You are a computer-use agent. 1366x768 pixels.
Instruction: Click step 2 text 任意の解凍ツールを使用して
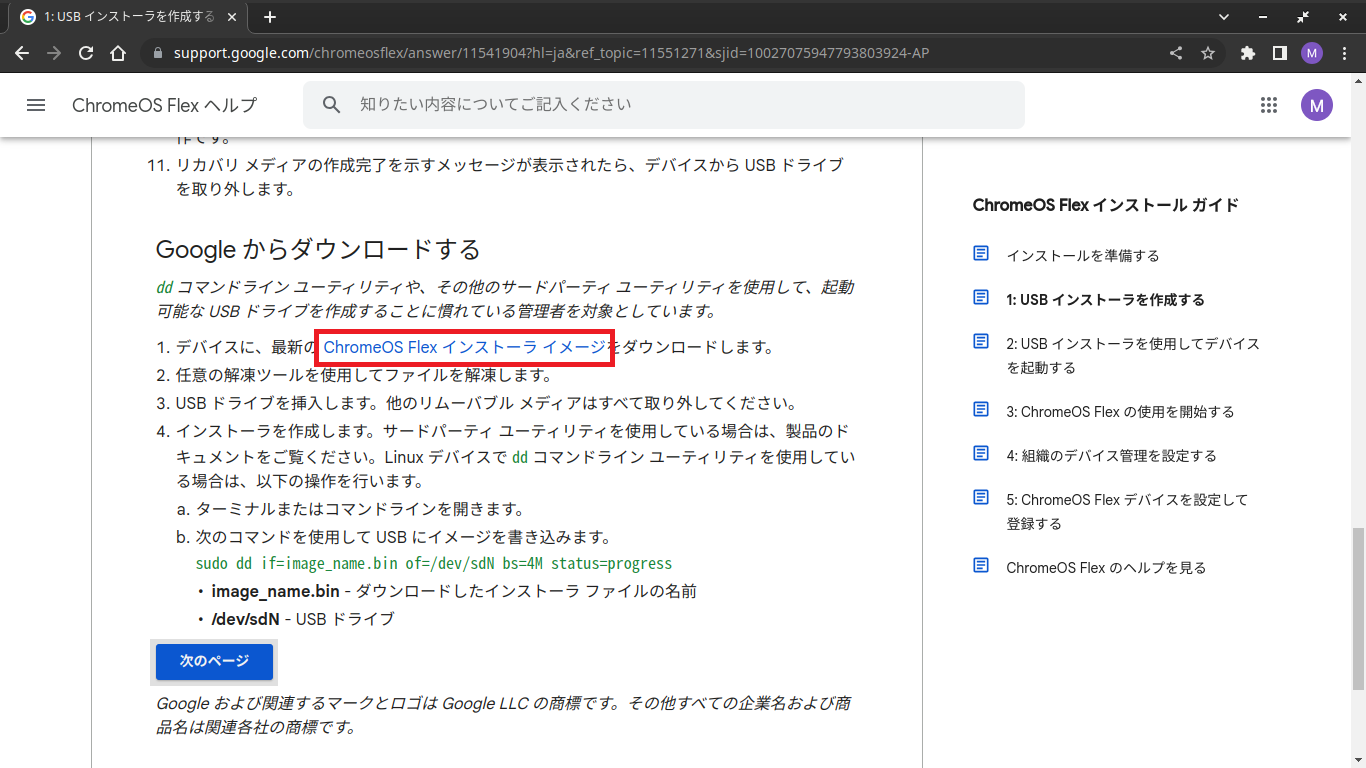pos(364,376)
